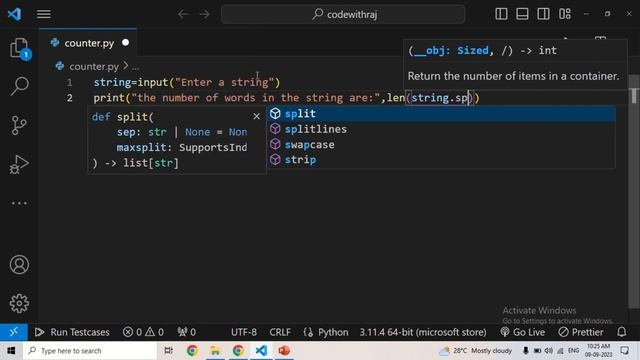Select the splitlines suggestion
This screenshot has width=640, height=360.
(x=441, y=129)
